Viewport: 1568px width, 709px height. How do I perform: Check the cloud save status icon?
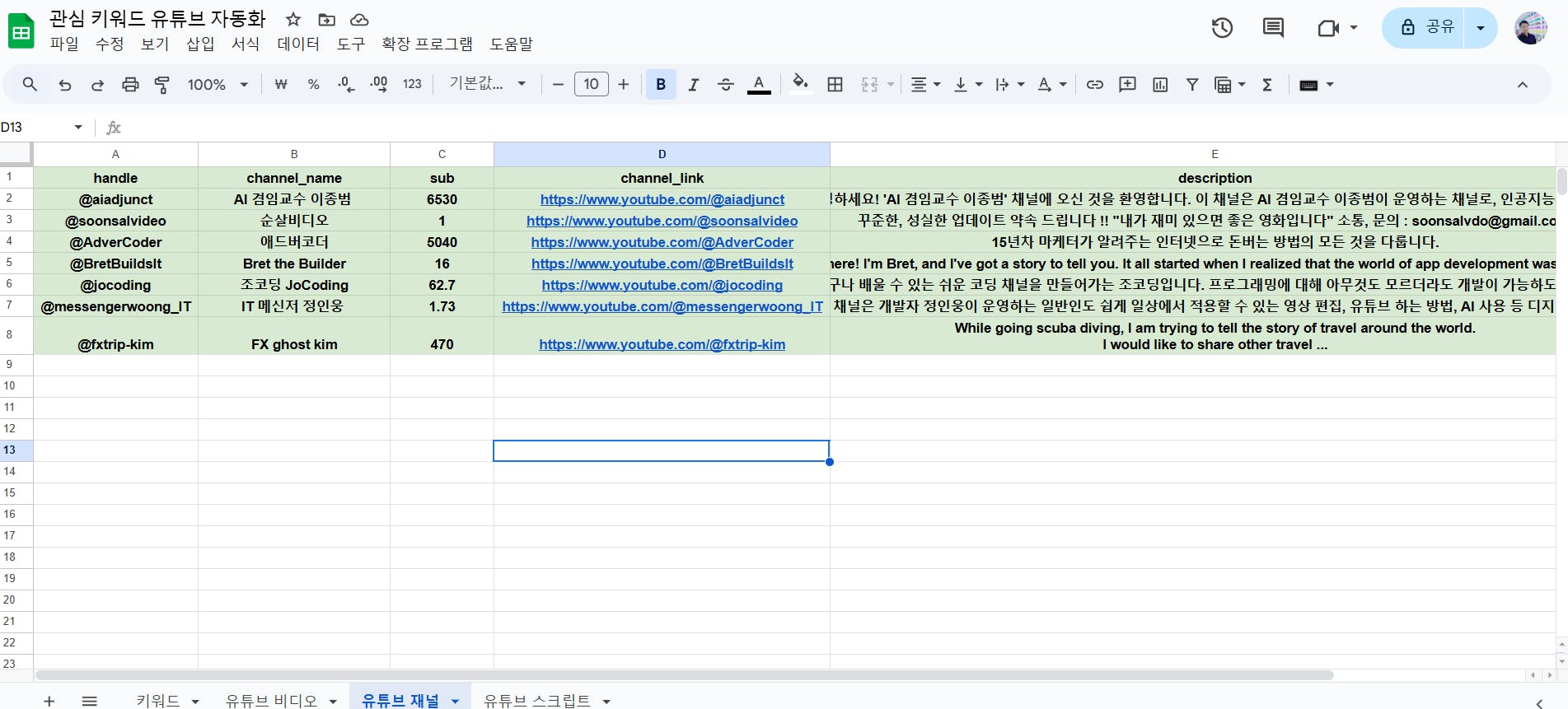pos(359,20)
